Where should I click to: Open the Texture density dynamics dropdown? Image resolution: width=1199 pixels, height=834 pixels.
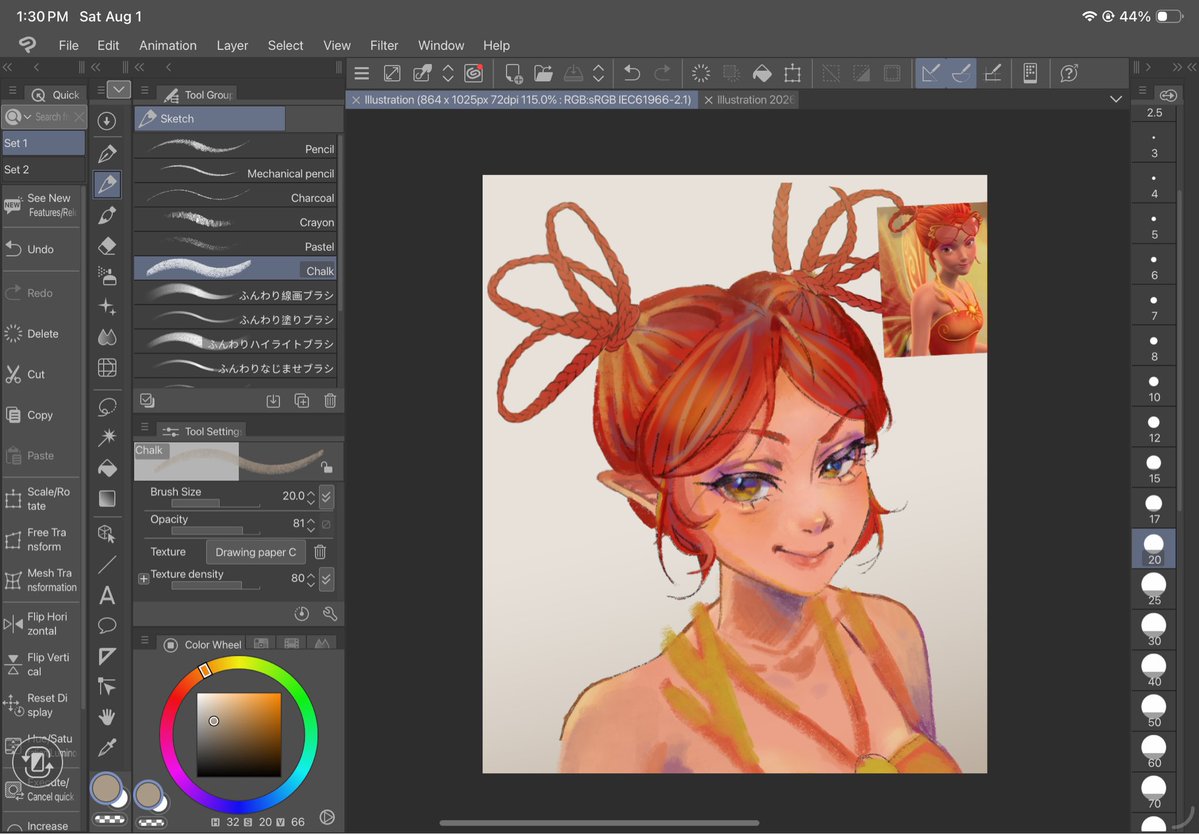[x=327, y=579]
